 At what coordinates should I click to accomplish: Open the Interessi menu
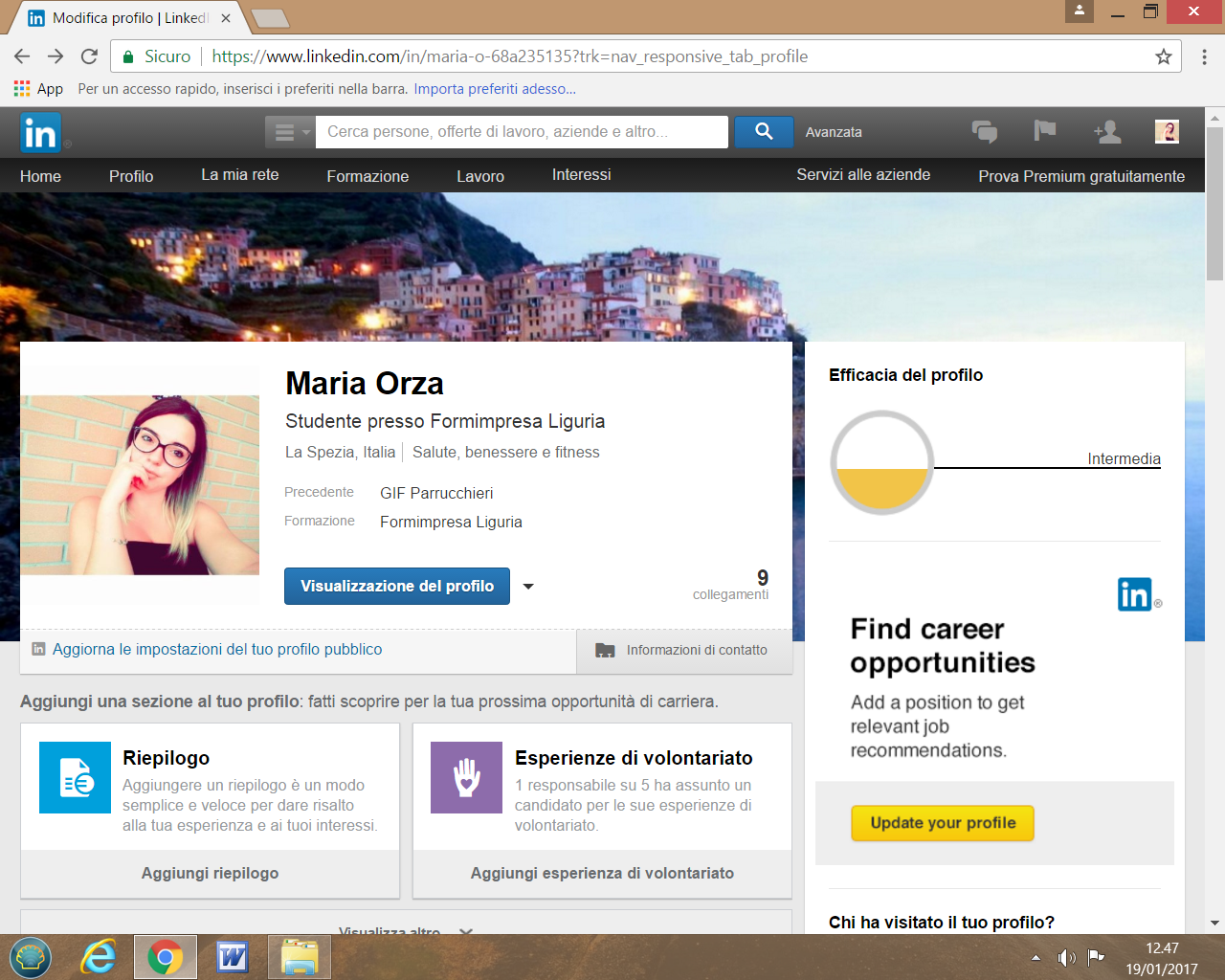coord(581,175)
